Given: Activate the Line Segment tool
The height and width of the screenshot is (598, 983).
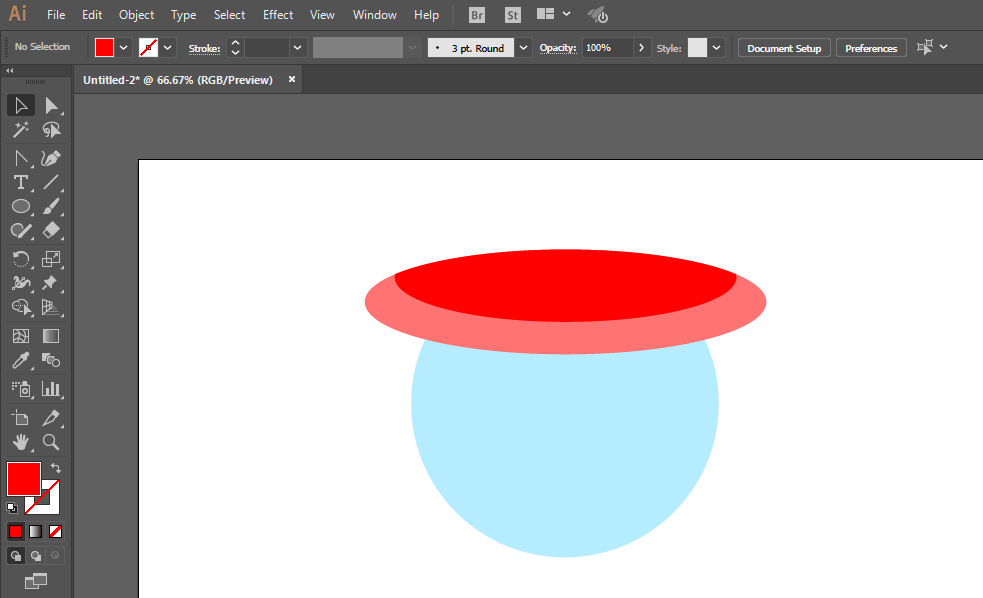Looking at the screenshot, I should (51, 182).
